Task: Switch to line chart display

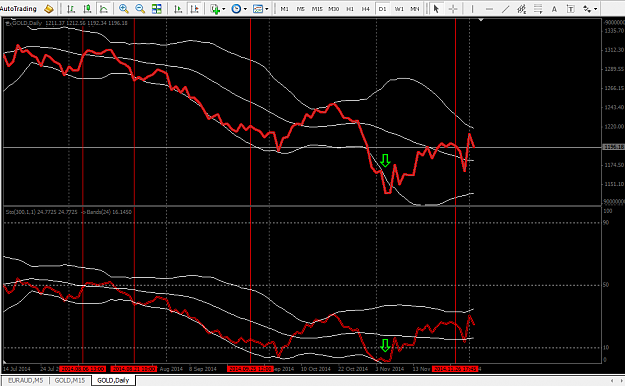Action: tap(104, 8)
